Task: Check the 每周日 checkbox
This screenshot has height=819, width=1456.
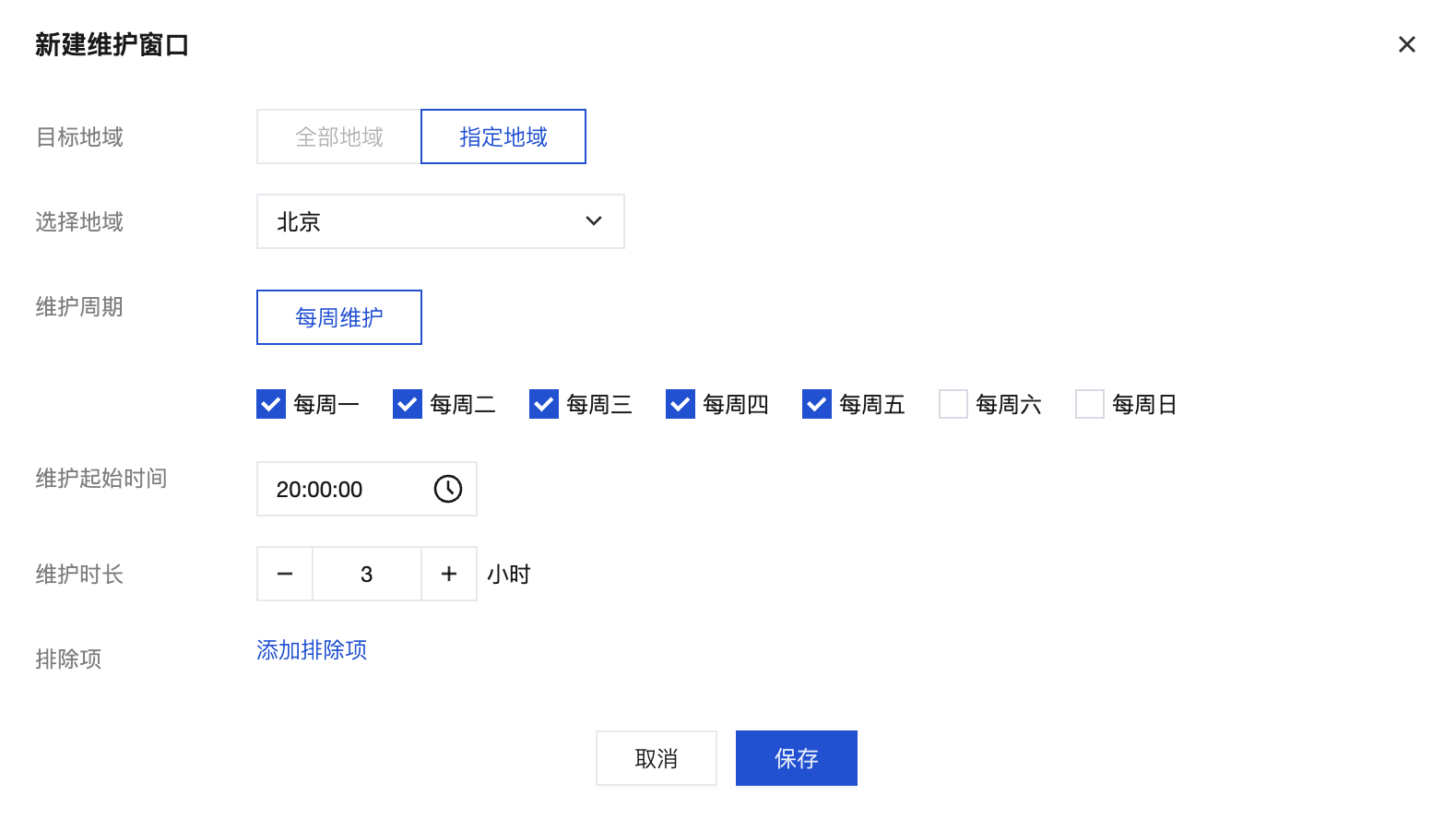Action: 1090,404
